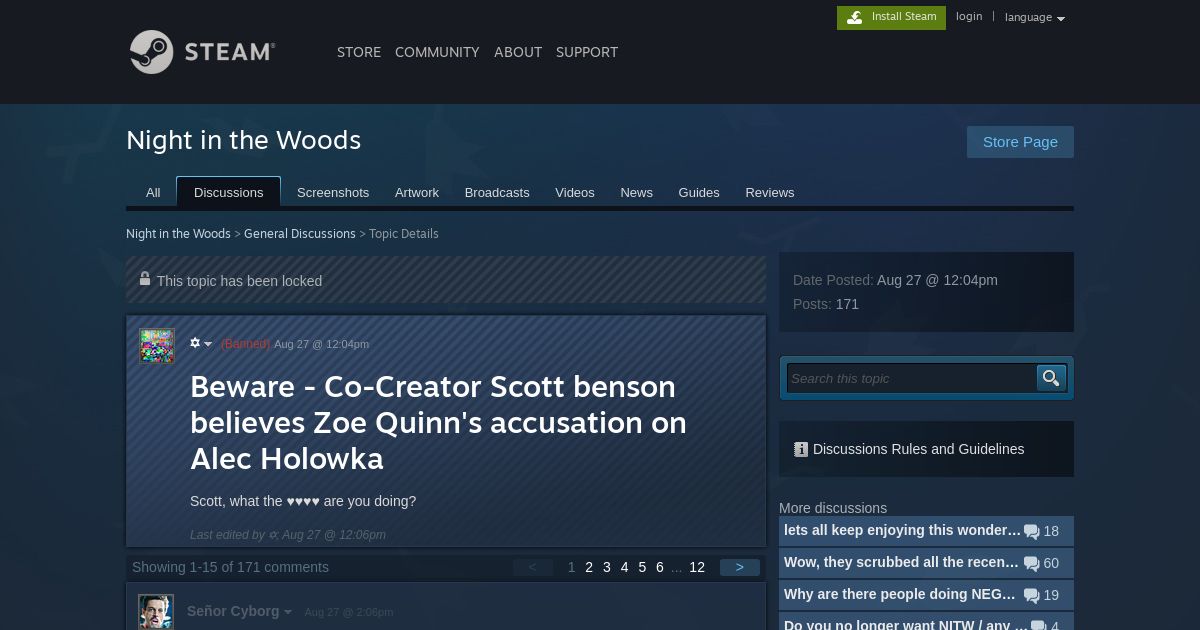The height and width of the screenshot is (630, 1200).
Task: Click the 'Posts: 171' text
Action: click(x=826, y=304)
